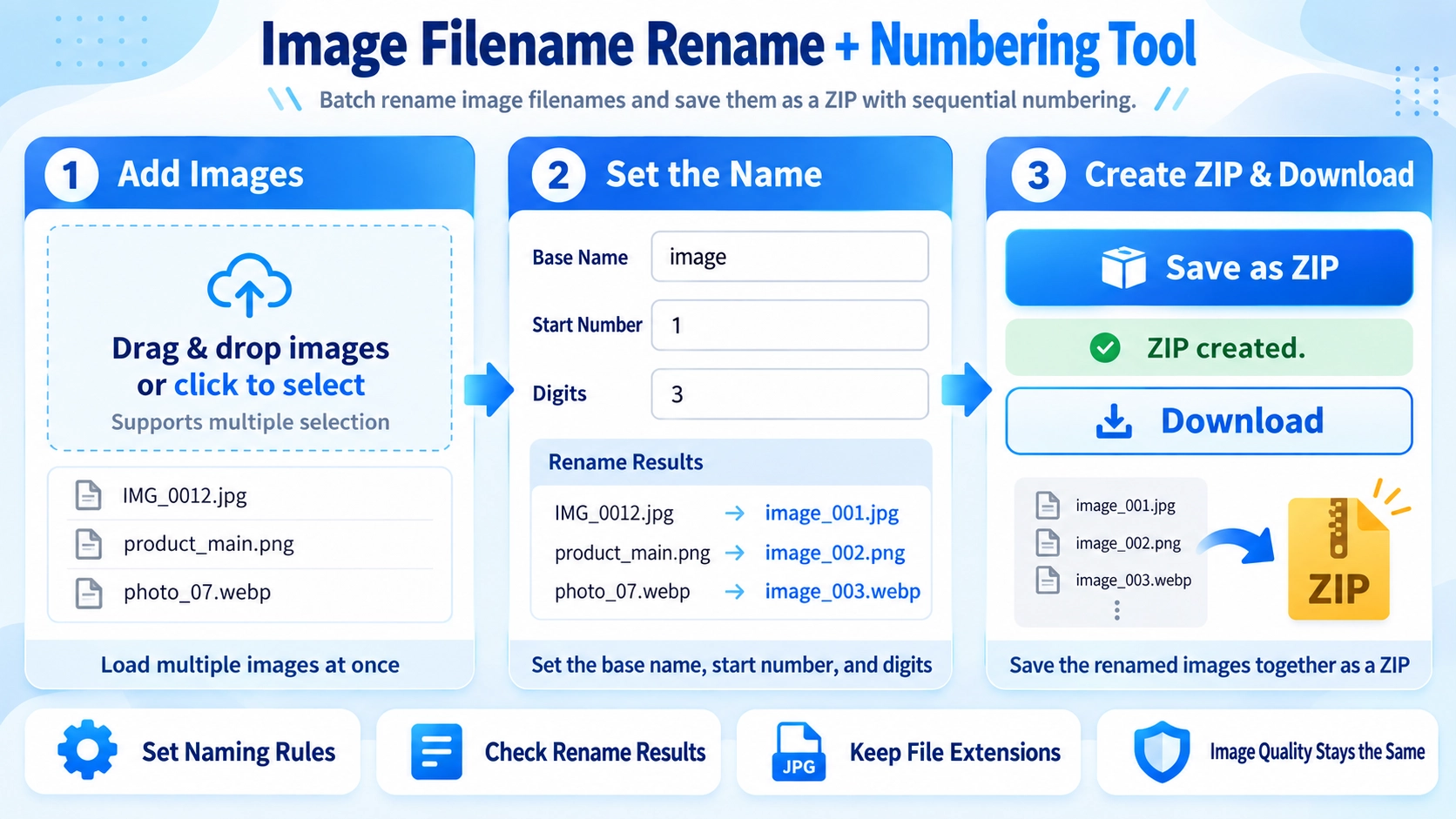
Task: Click the JPG file icon
Action: coord(798,751)
